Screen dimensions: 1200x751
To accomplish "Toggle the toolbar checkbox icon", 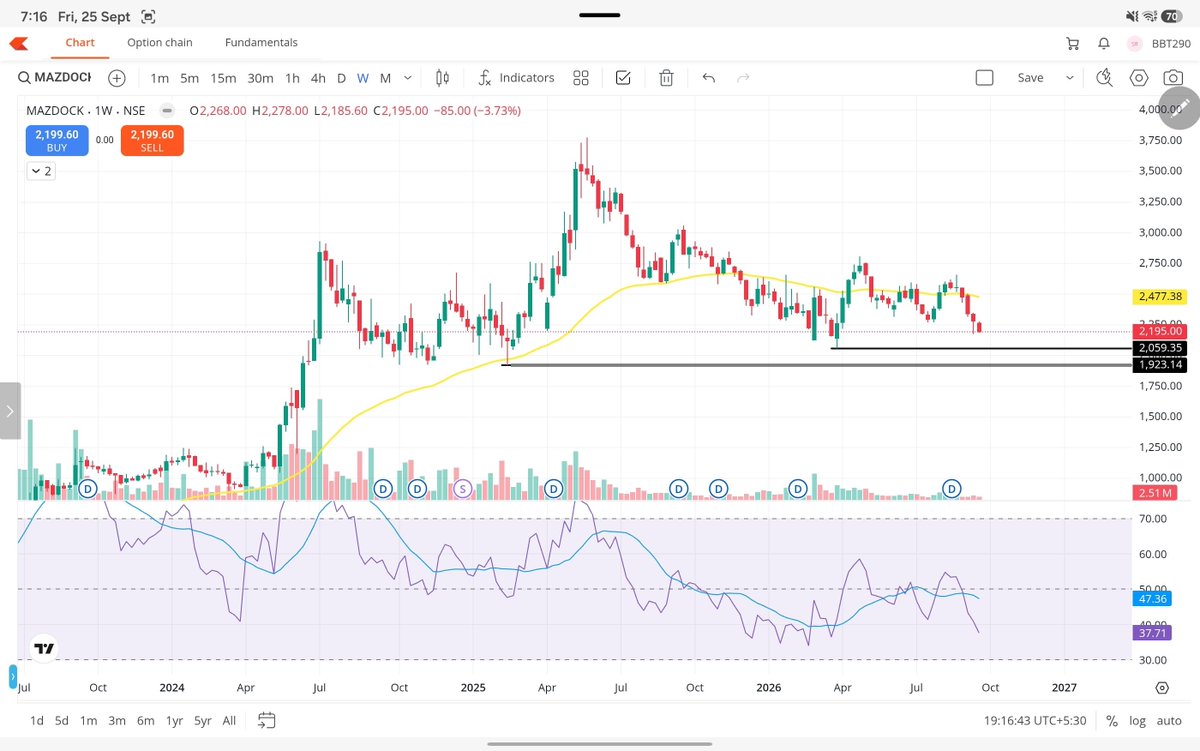I will 623,78.
